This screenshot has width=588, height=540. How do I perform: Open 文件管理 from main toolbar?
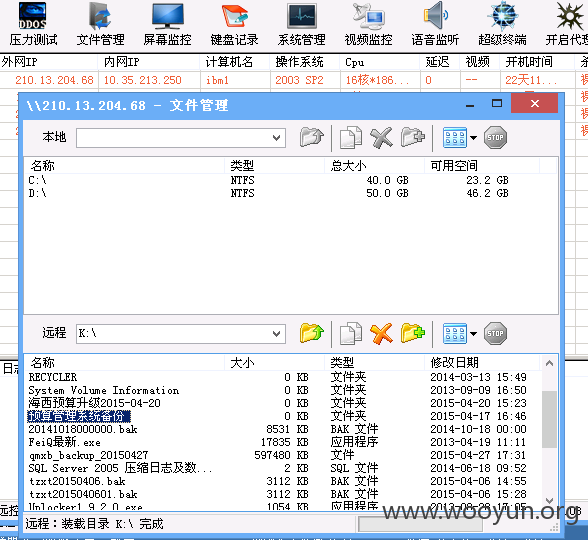(x=100, y=24)
